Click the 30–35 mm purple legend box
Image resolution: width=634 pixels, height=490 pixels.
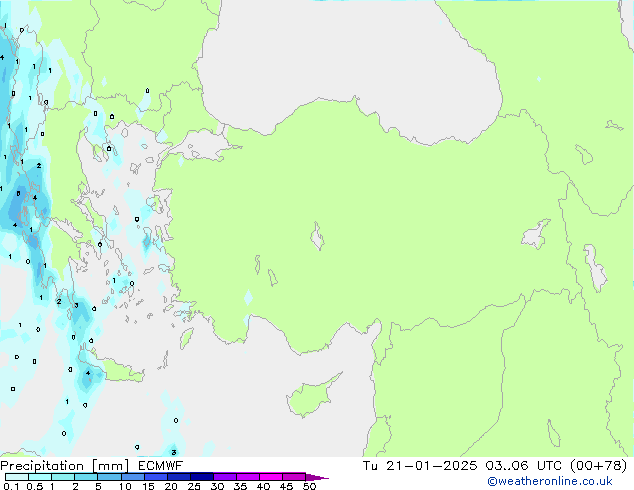224,477
